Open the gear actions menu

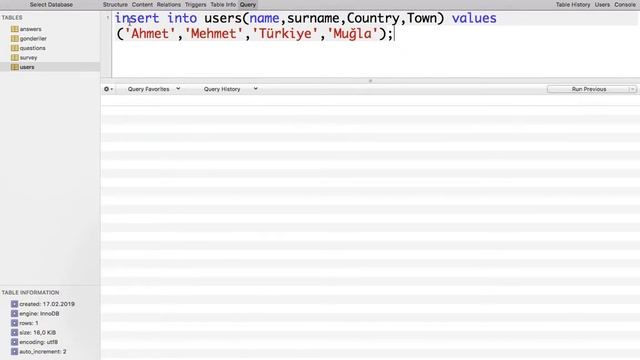click(x=108, y=89)
